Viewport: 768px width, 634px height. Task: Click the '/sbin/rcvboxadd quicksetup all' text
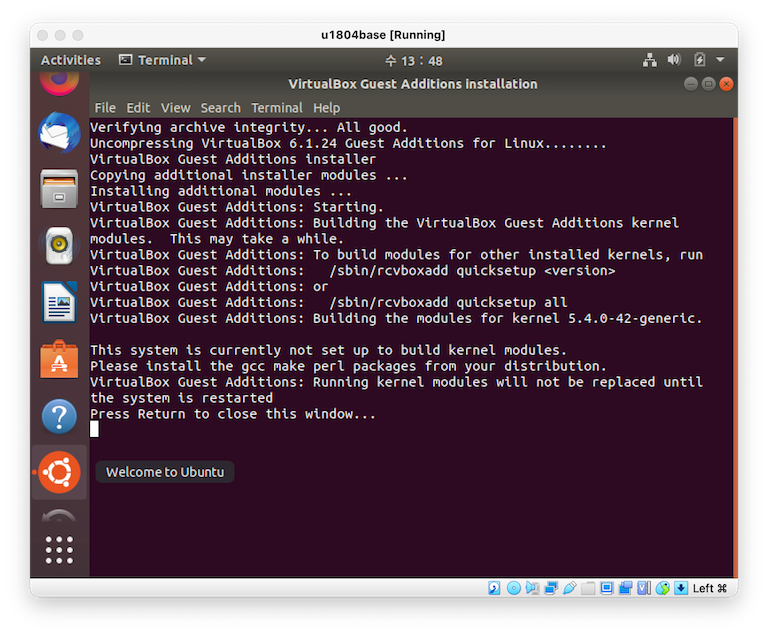coord(448,302)
